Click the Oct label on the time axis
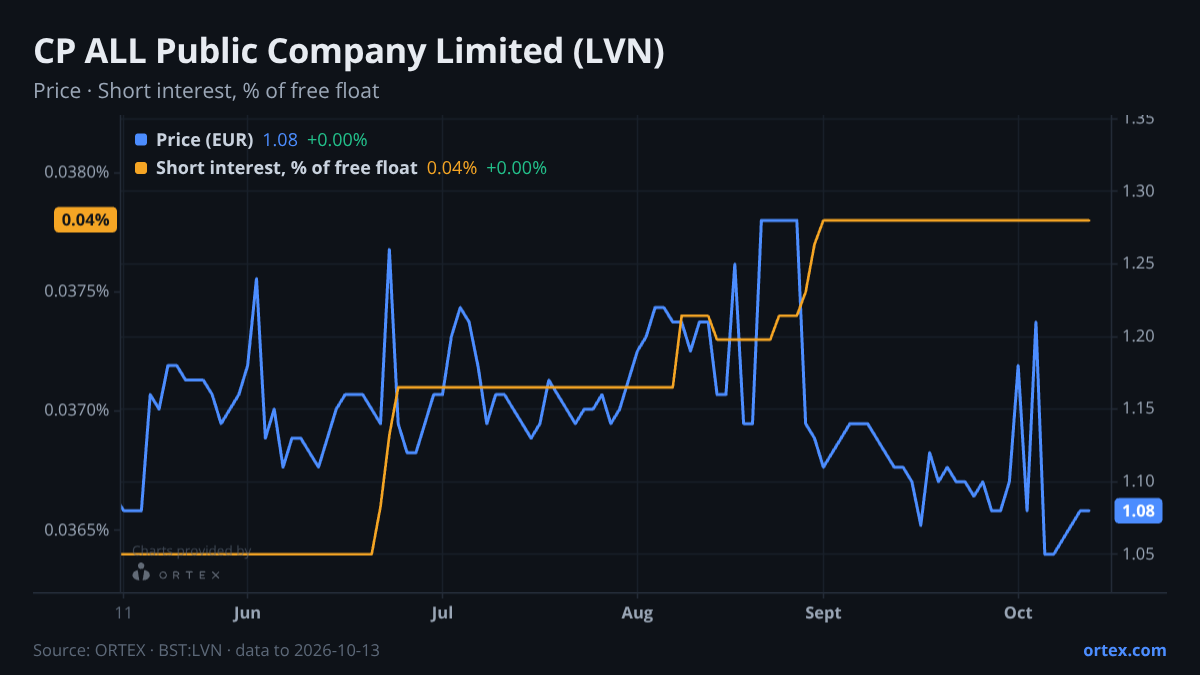Viewport: 1200px width, 675px height. tap(1018, 614)
